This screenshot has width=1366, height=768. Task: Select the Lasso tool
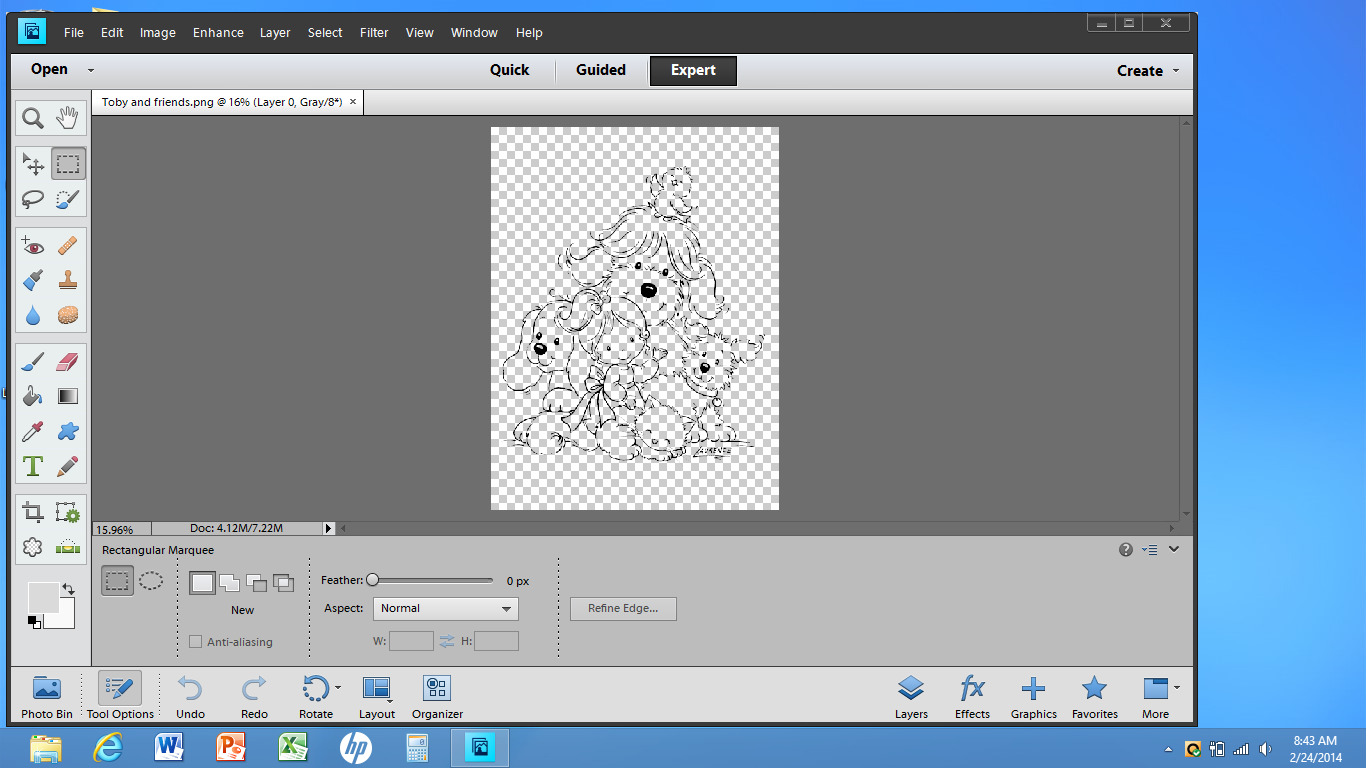click(33, 199)
